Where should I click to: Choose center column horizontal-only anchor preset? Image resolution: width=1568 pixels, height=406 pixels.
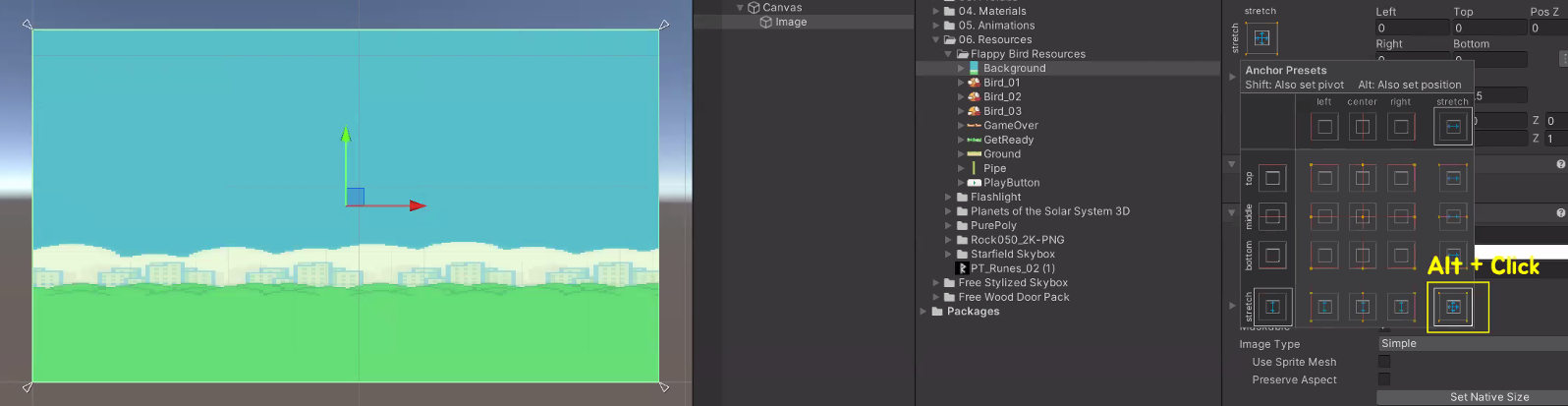pos(1363,127)
